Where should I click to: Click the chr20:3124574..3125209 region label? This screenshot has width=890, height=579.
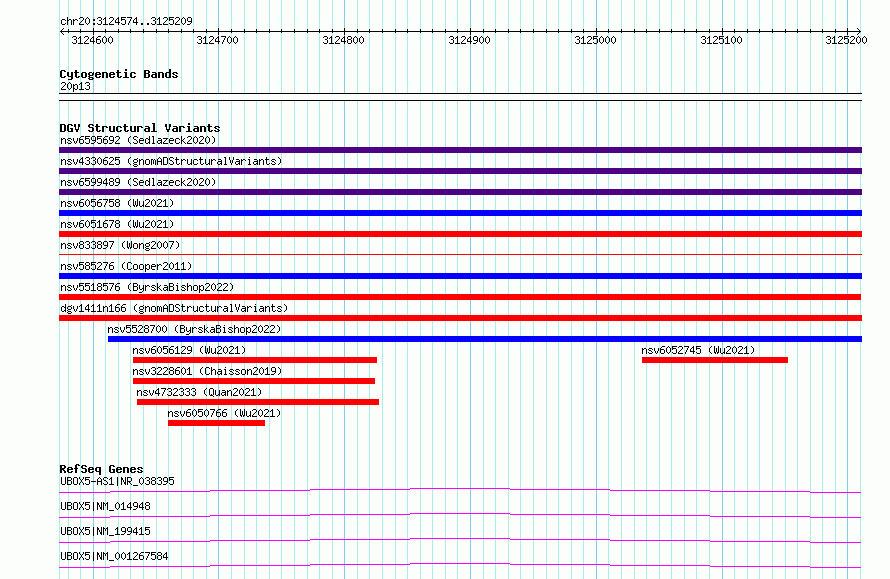(126, 22)
